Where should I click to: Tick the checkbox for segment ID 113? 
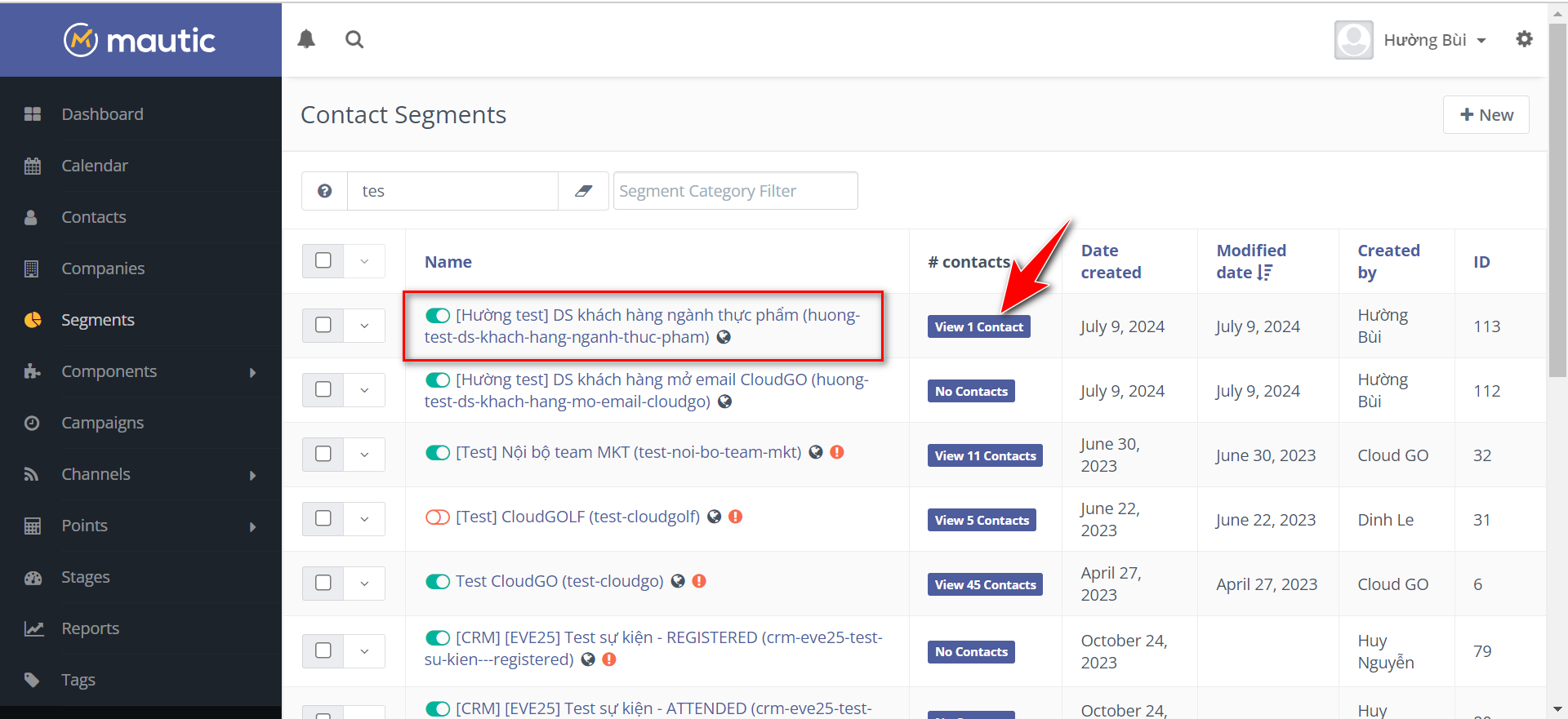click(323, 326)
